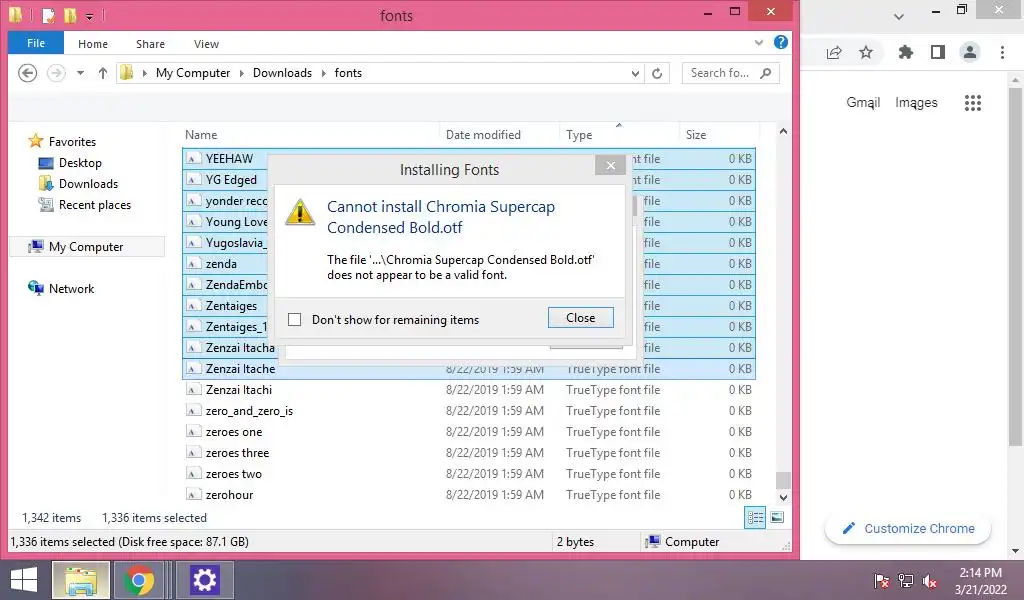The image size is (1024, 600).
Task: Select the zenda font file
Action: 221,264
